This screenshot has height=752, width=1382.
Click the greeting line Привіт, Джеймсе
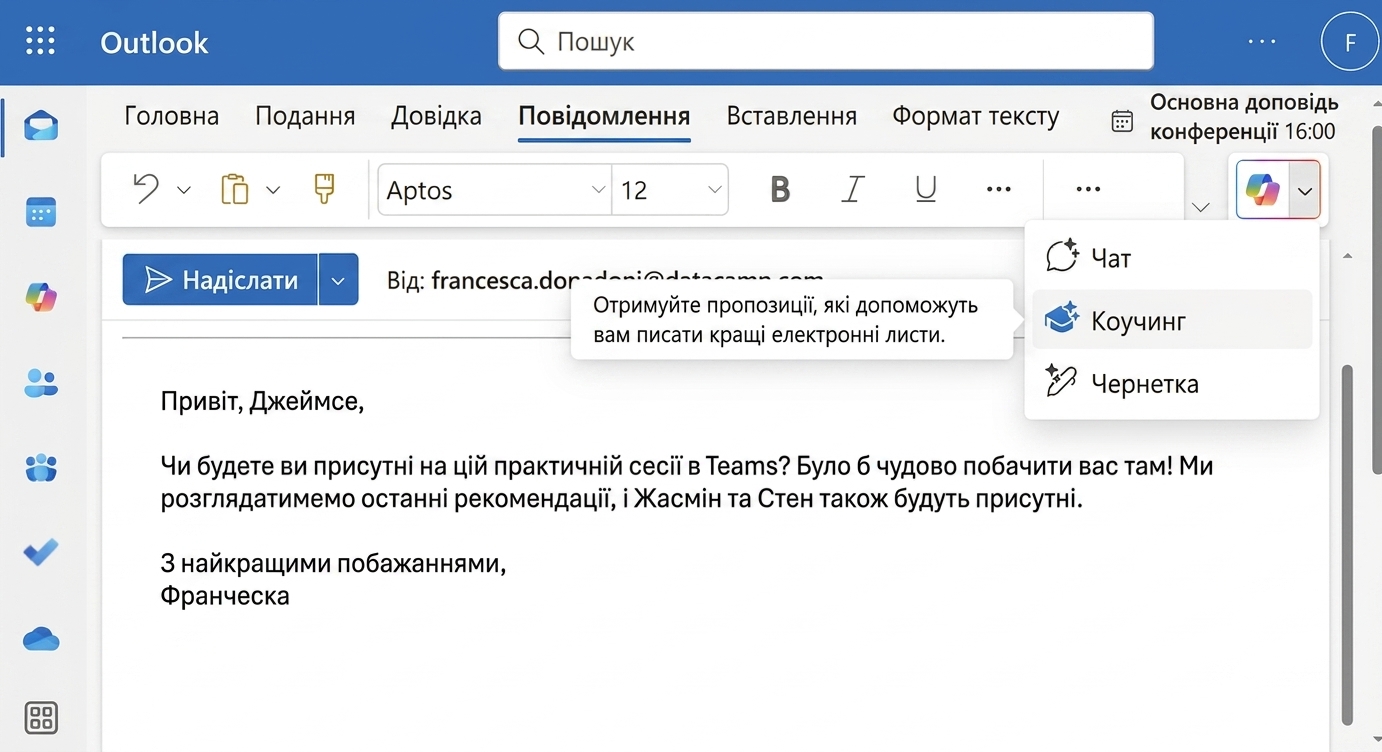click(x=263, y=402)
